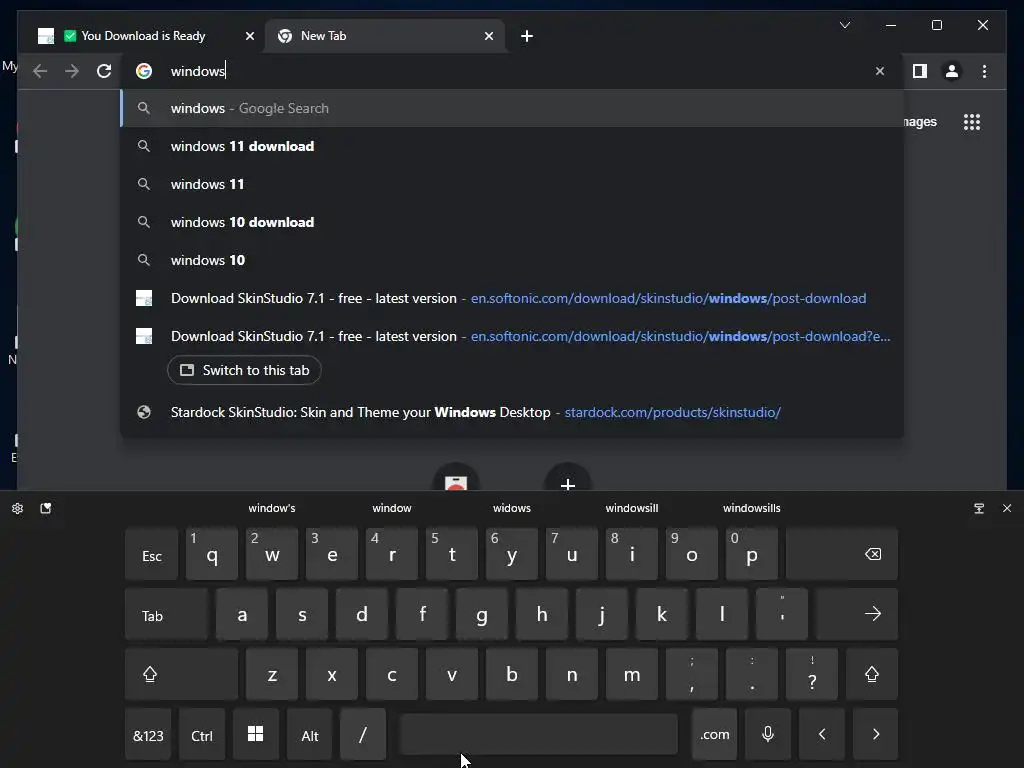Pick the "window's" text suggestion
Image resolution: width=1024 pixels, height=768 pixels.
tap(272, 508)
